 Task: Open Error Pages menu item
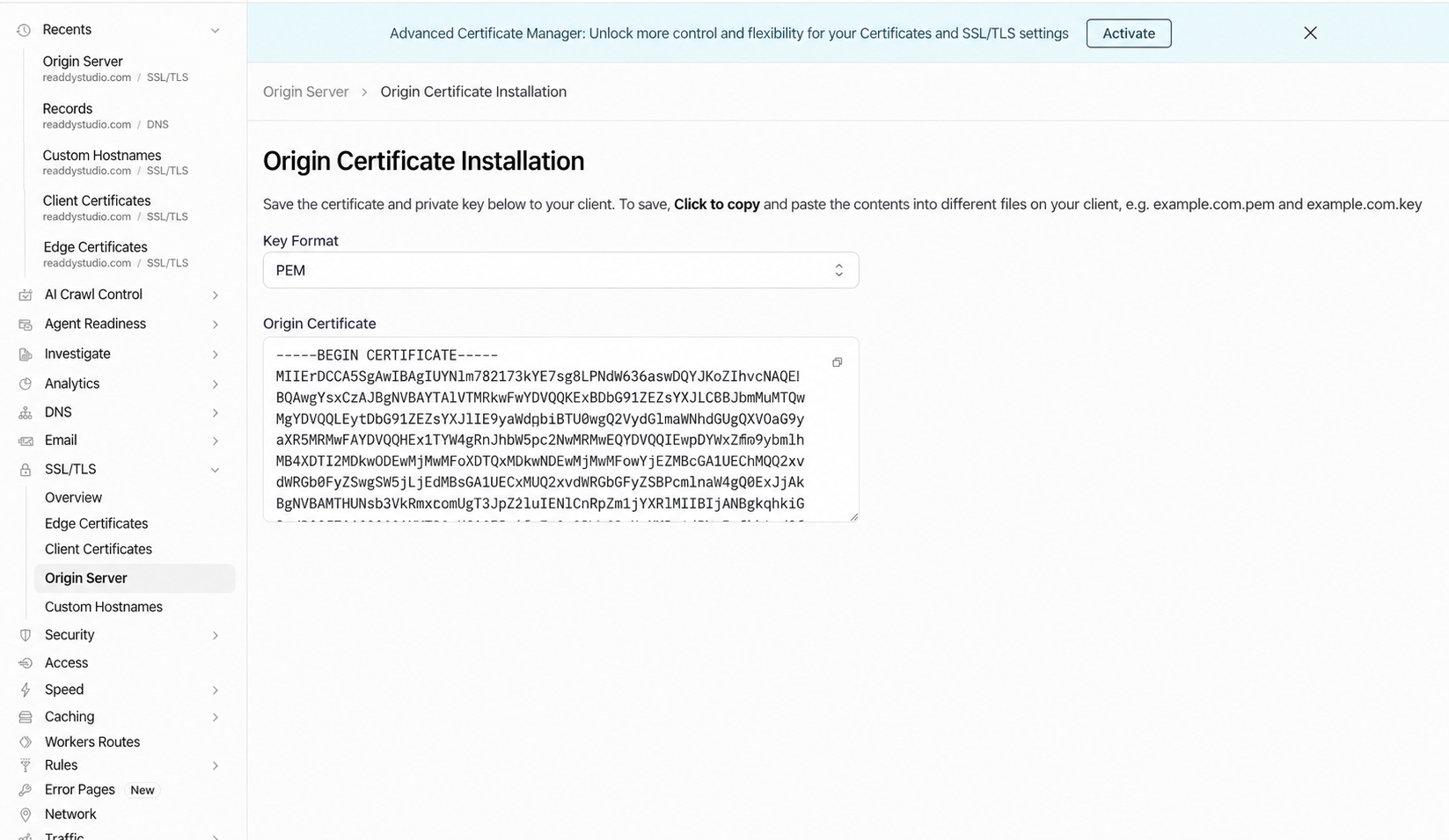click(80, 790)
